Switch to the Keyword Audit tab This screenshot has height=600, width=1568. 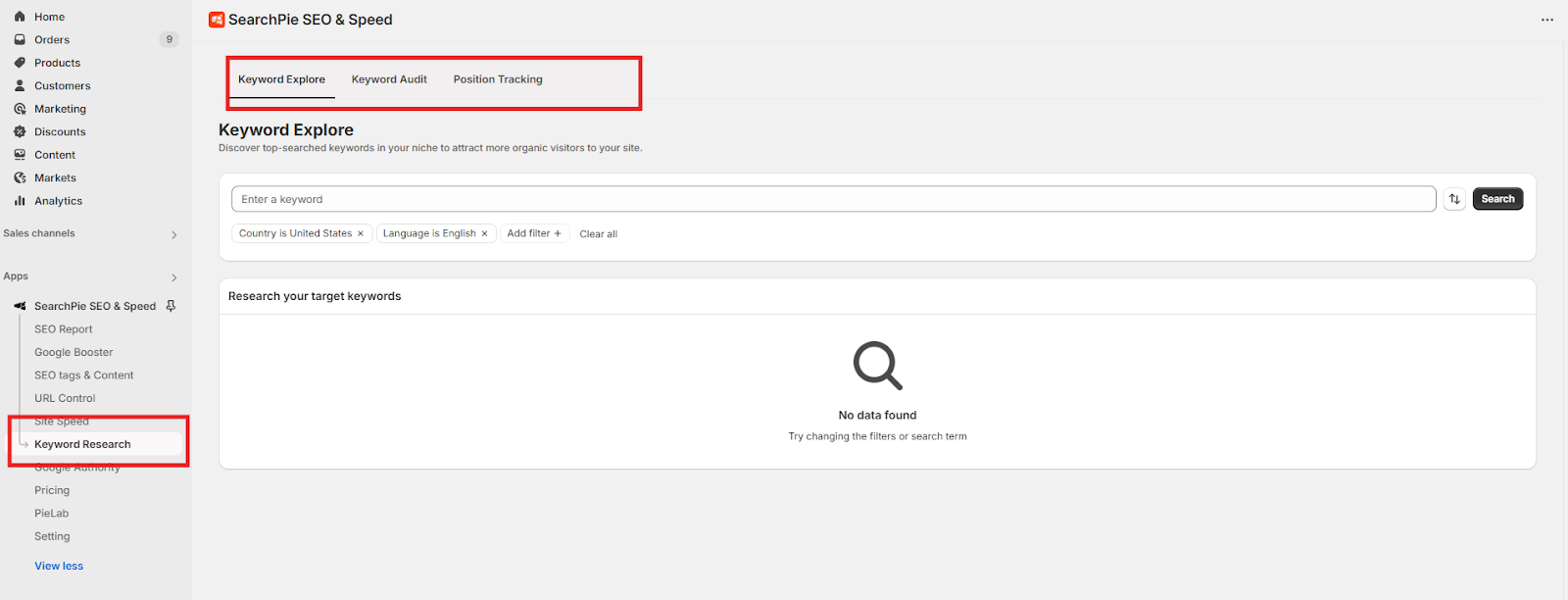[x=389, y=79]
